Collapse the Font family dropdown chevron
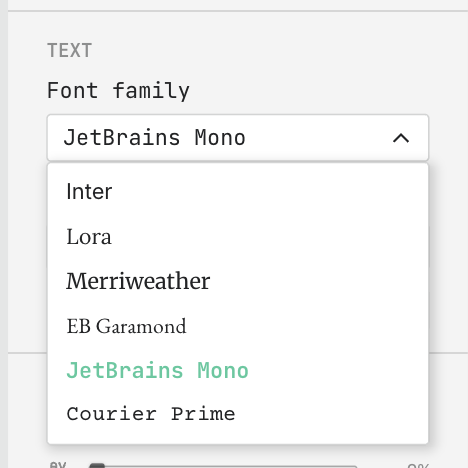Image resolution: width=468 pixels, height=468 pixels. 401,138
